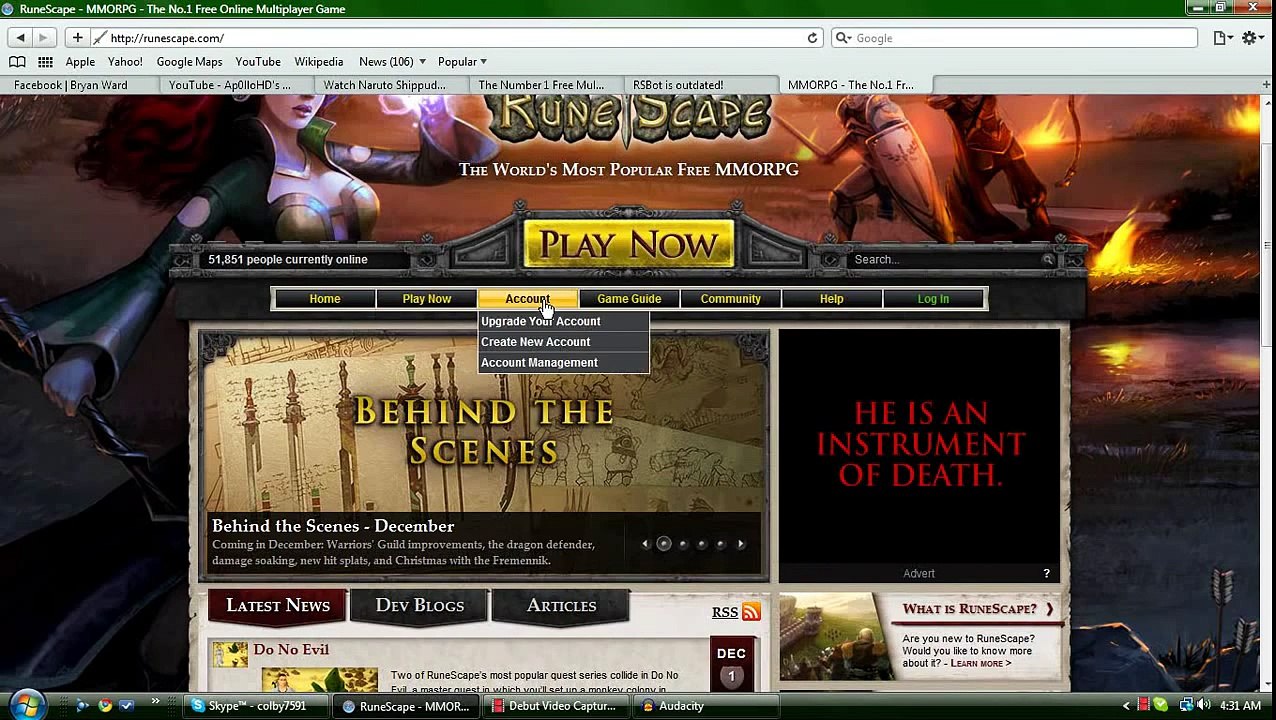Open the Windows Start orb
The height and width of the screenshot is (720, 1276).
pyautogui.click(x=27, y=705)
